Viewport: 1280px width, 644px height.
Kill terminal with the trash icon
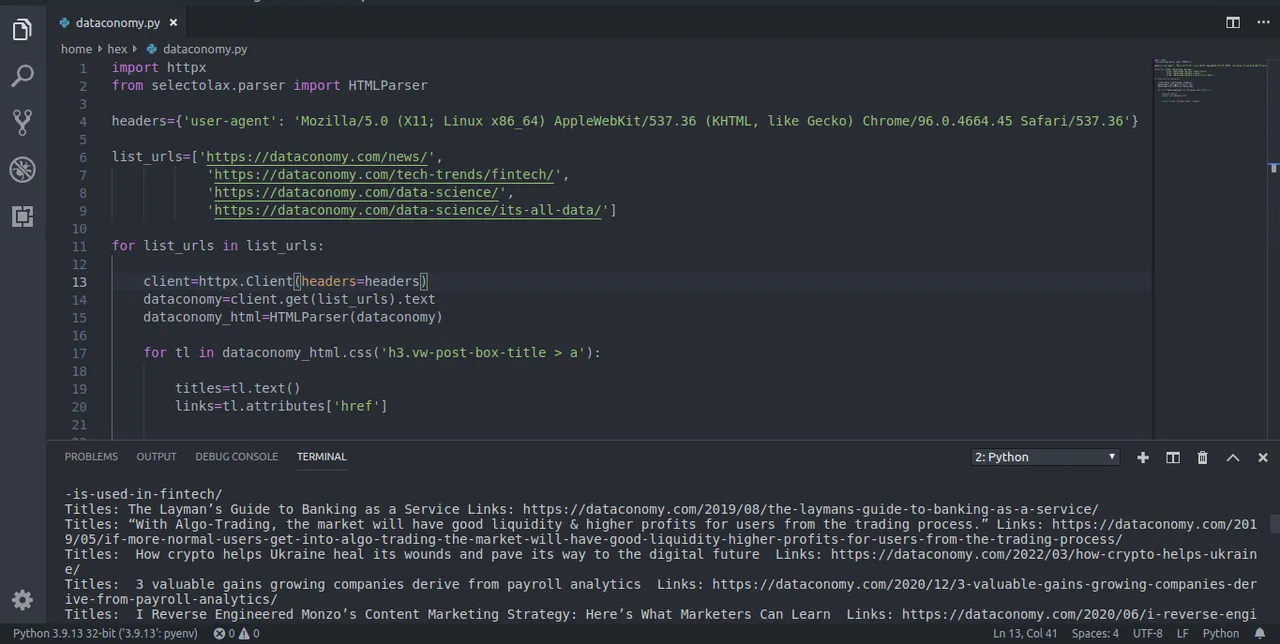[1203, 457]
